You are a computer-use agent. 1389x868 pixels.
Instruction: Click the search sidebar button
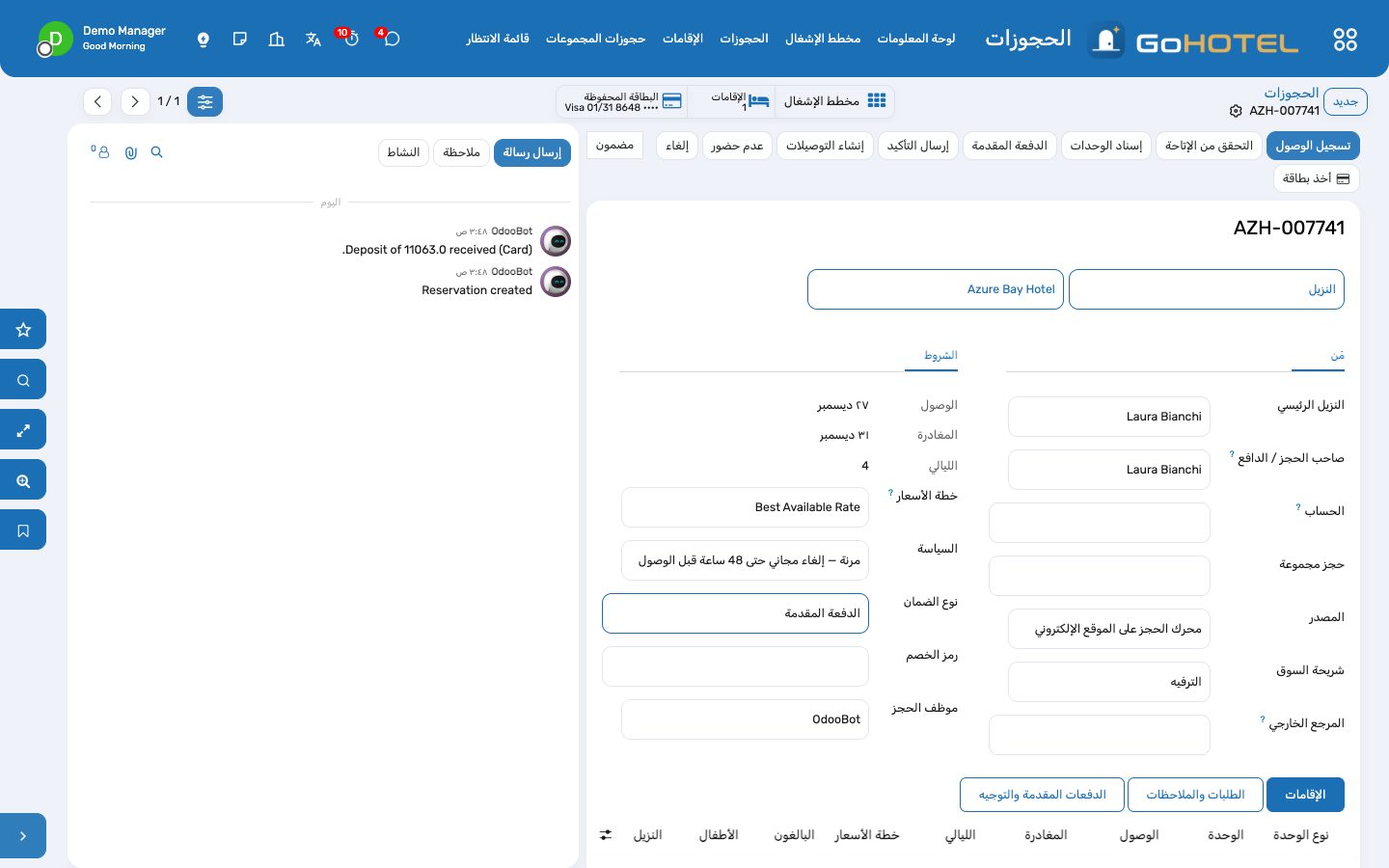tap(23, 380)
